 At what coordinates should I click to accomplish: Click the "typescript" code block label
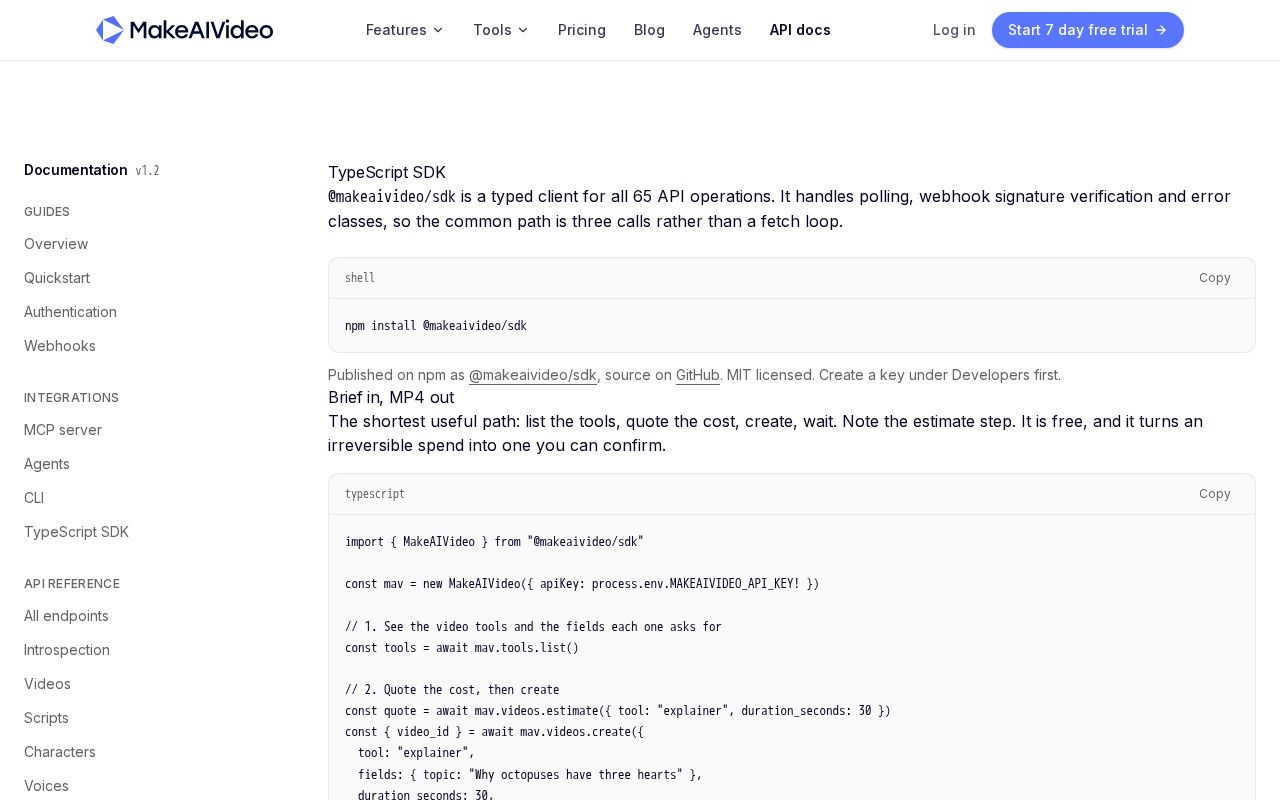point(375,494)
